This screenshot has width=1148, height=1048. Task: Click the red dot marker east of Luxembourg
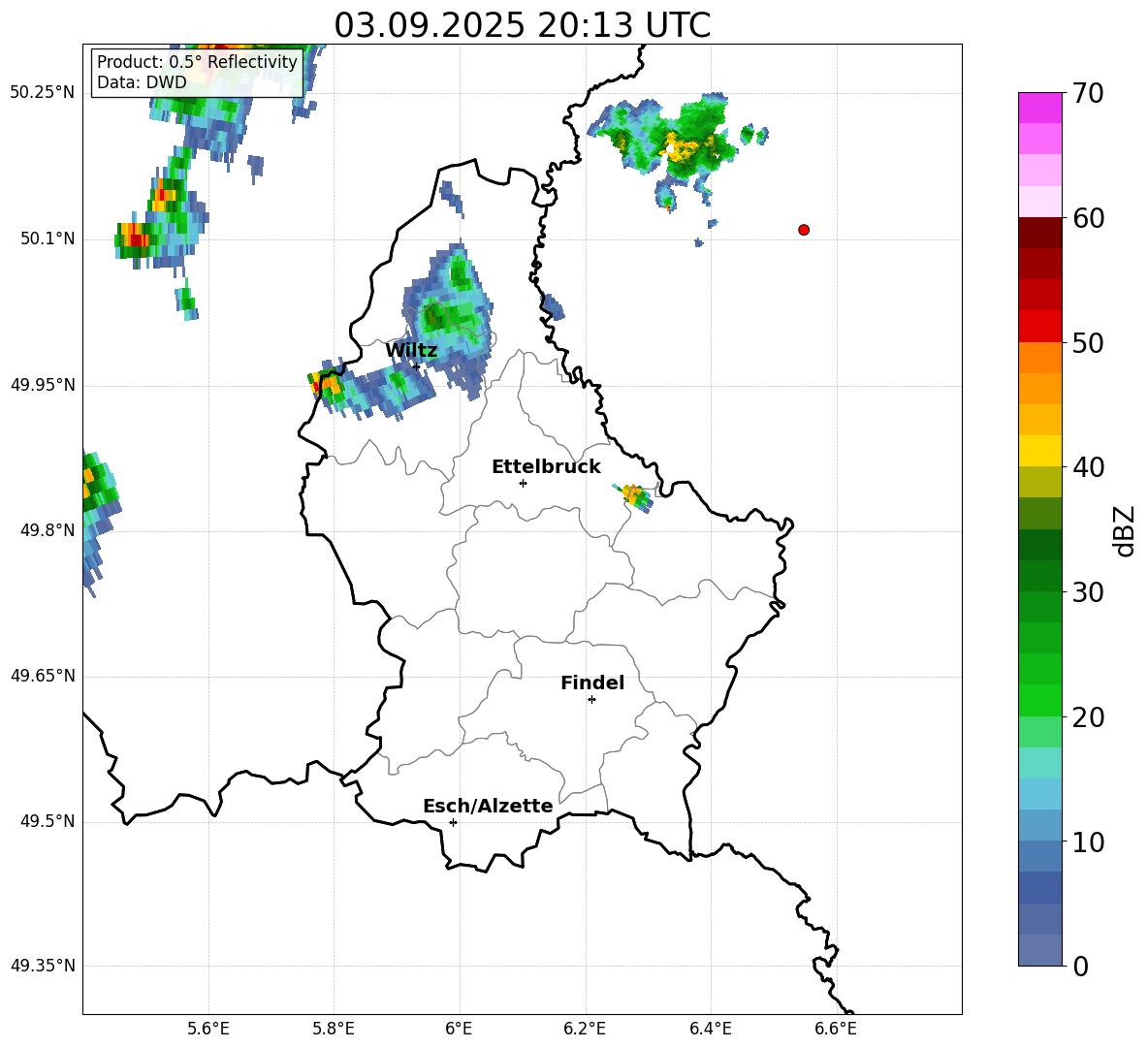click(x=804, y=230)
